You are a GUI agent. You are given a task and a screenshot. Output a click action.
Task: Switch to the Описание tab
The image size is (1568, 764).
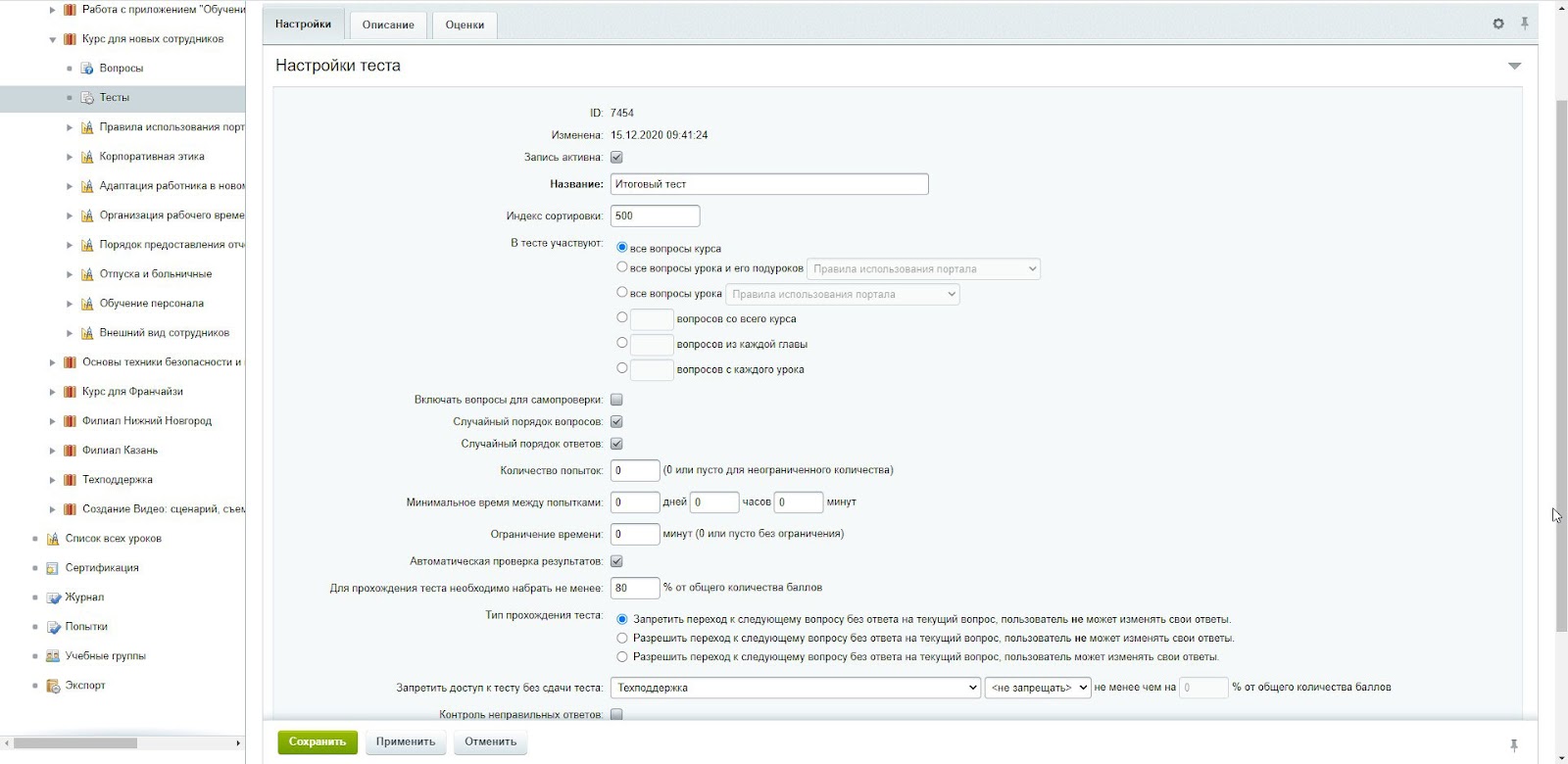point(388,24)
